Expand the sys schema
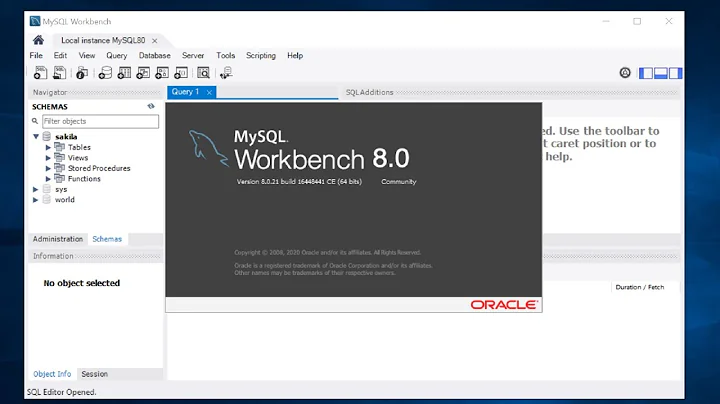Screen dimensions: 720x404 click(36, 189)
